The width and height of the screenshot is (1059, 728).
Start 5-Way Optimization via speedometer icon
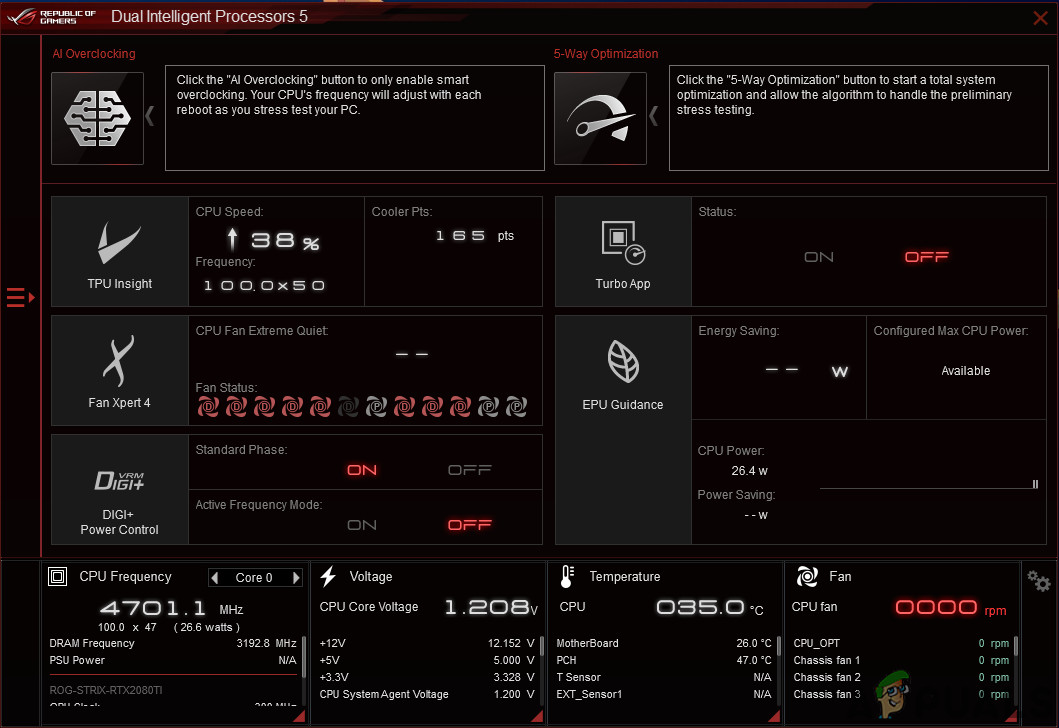click(600, 118)
